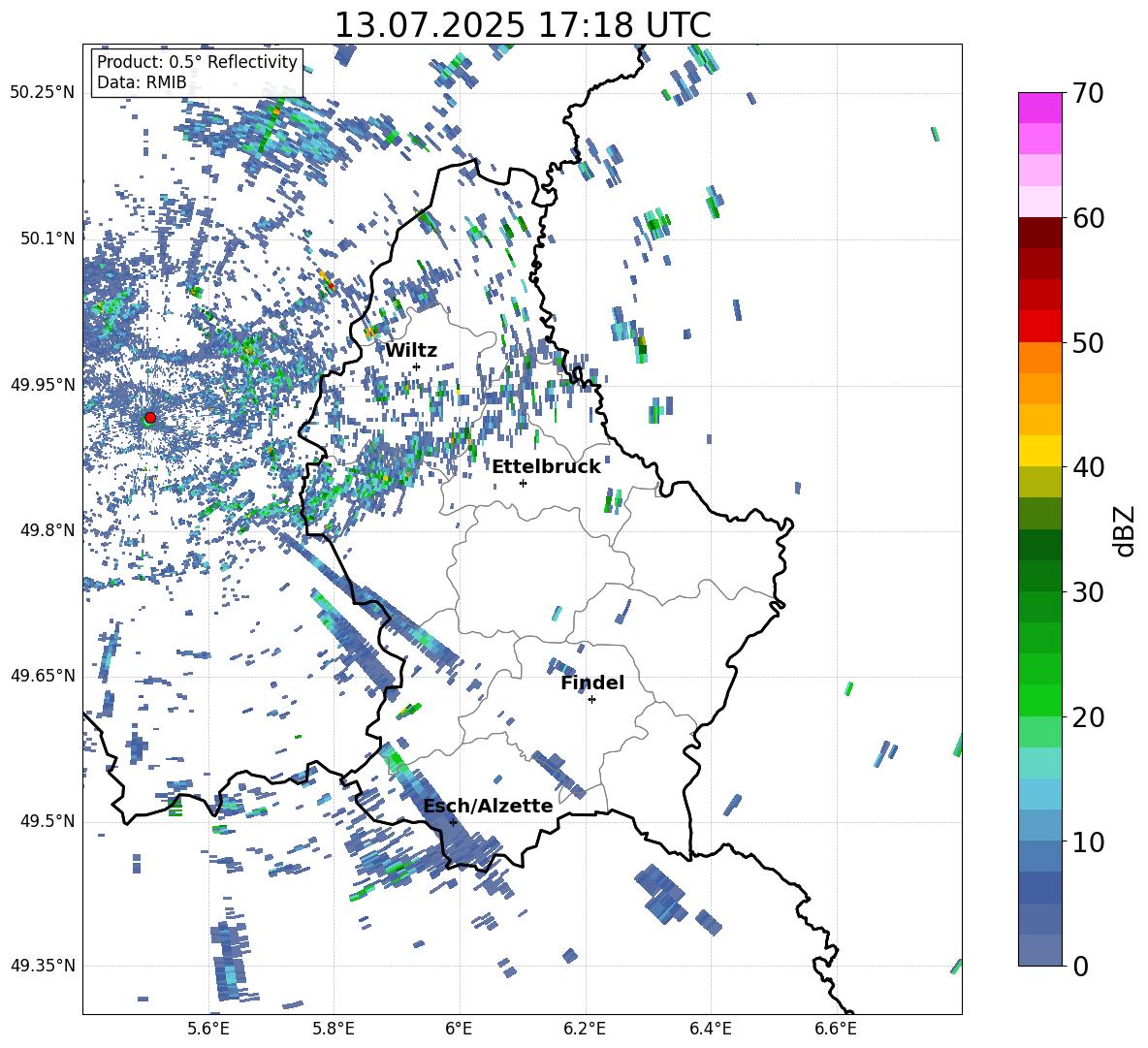Click the longitude label 5.8°E
The height and width of the screenshot is (1048, 1148).
click(x=334, y=1029)
